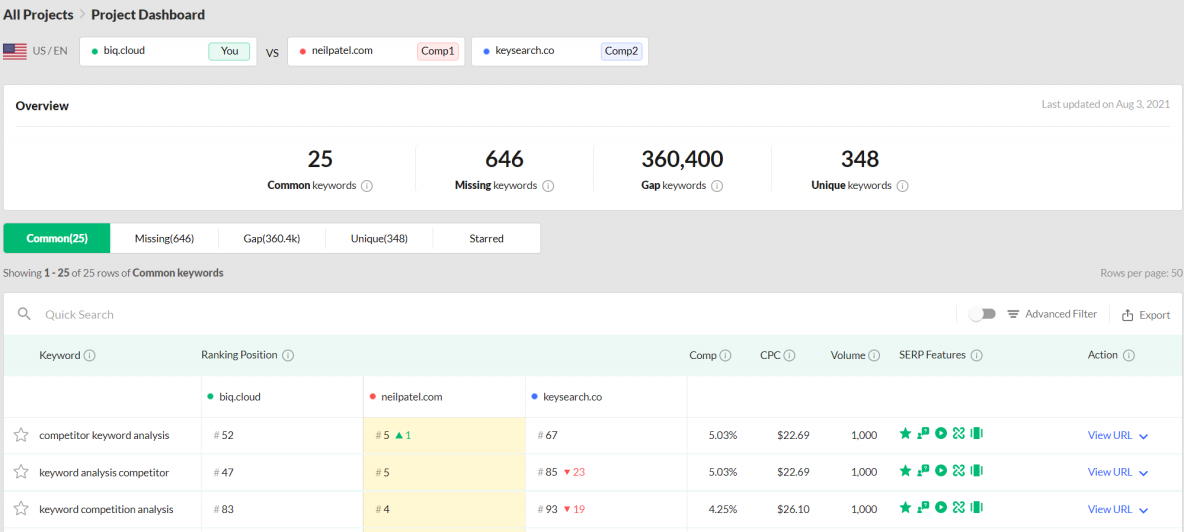The height and width of the screenshot is (532, 1184).
Task: Click people-also-ask SERP icon for 'competitor keyword analysis'
Action: pyautogui.click(x=923, y=433)
